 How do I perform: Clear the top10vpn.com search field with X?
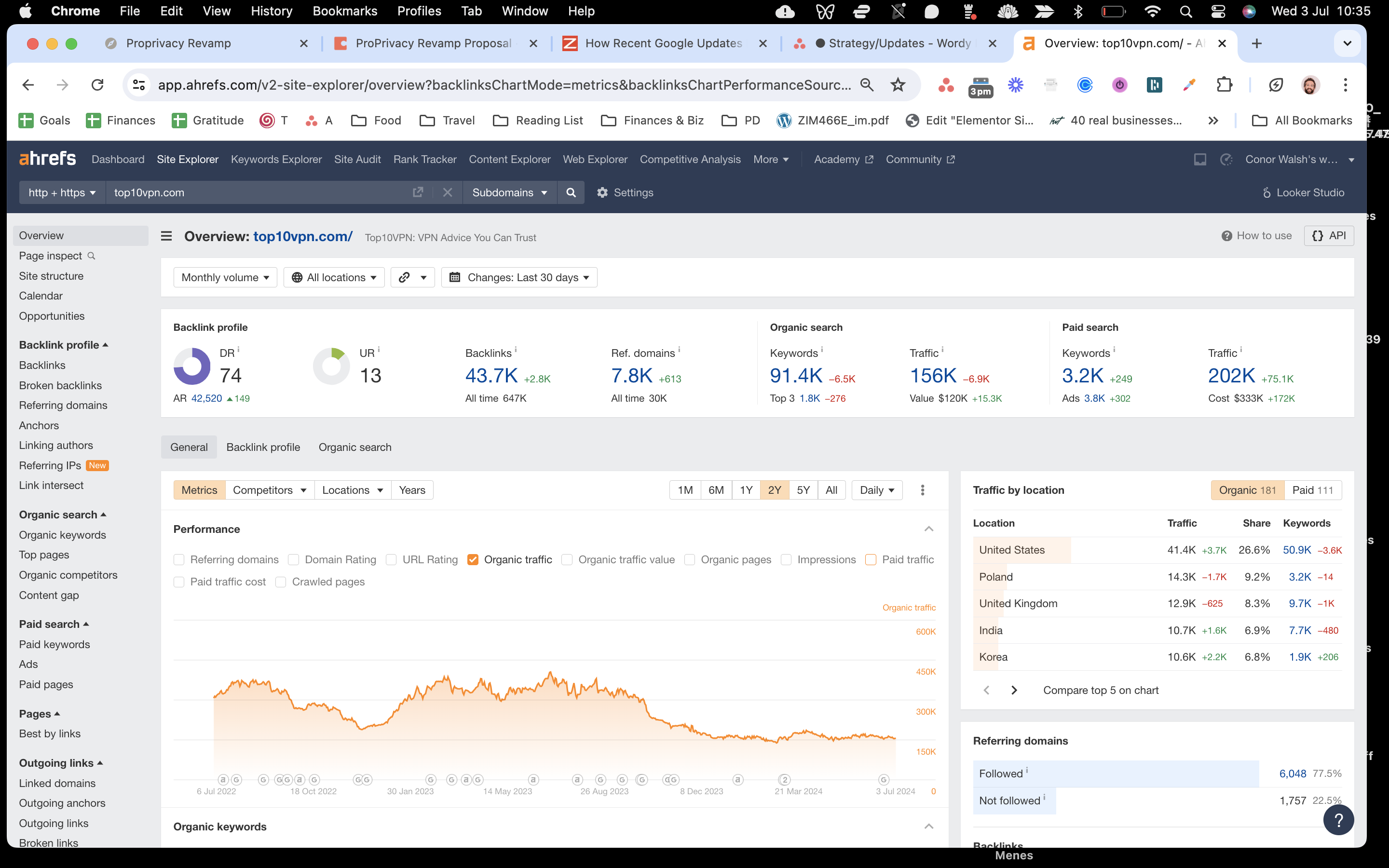(x=448, y=192)
